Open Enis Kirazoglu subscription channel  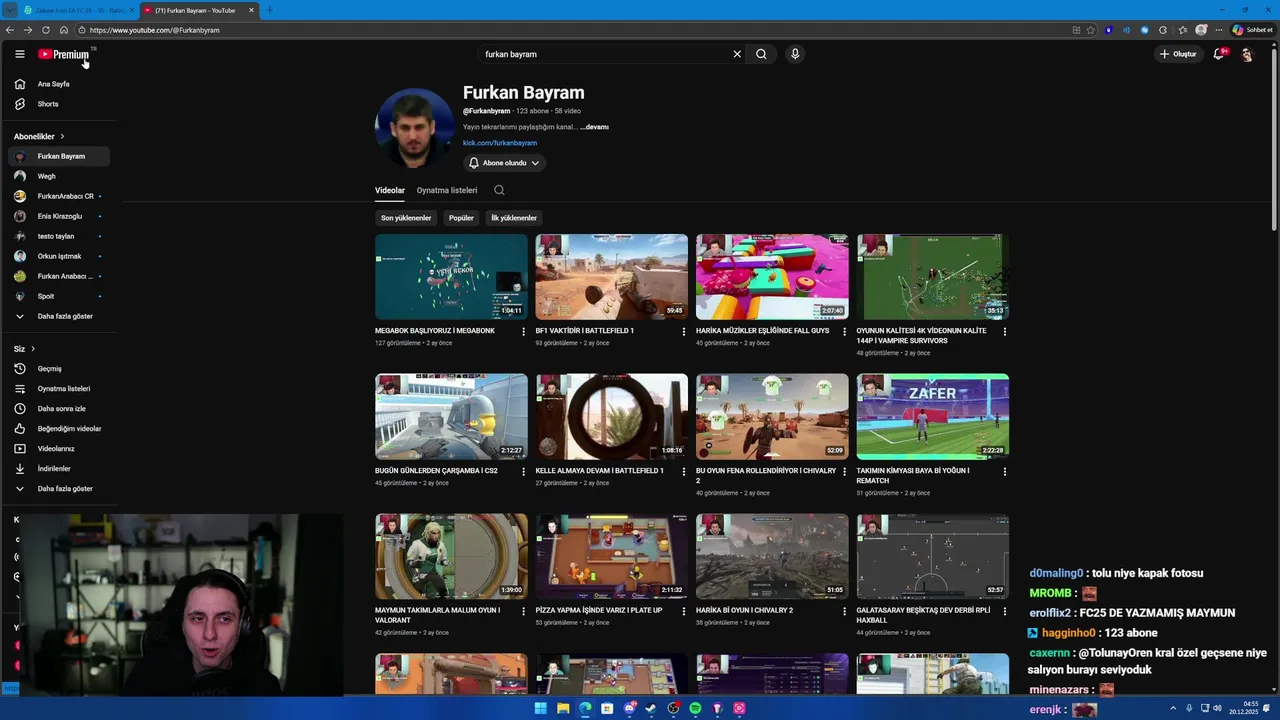pos(58,216)
